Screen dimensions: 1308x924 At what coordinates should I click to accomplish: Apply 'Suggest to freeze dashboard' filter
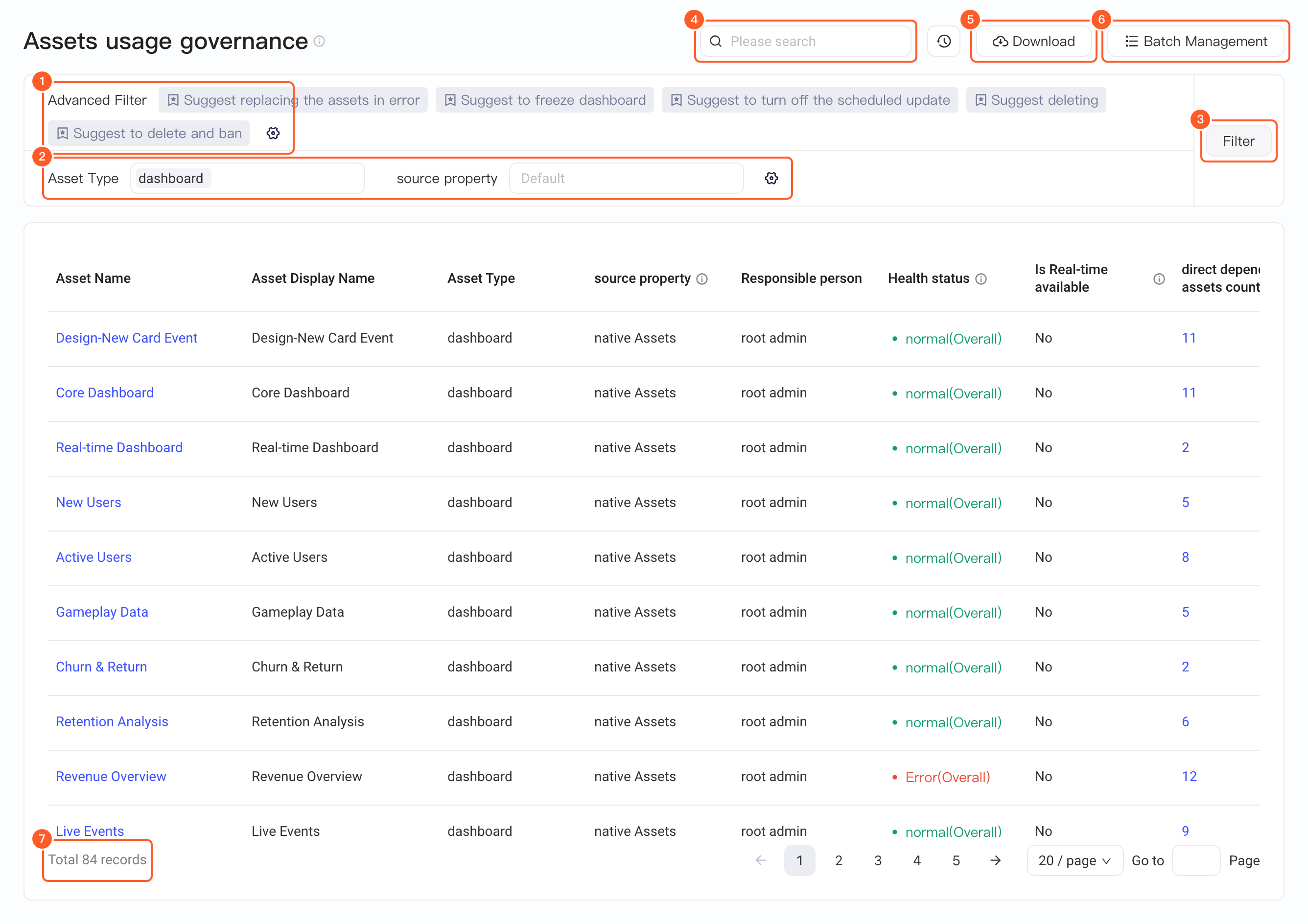[545, 100]
